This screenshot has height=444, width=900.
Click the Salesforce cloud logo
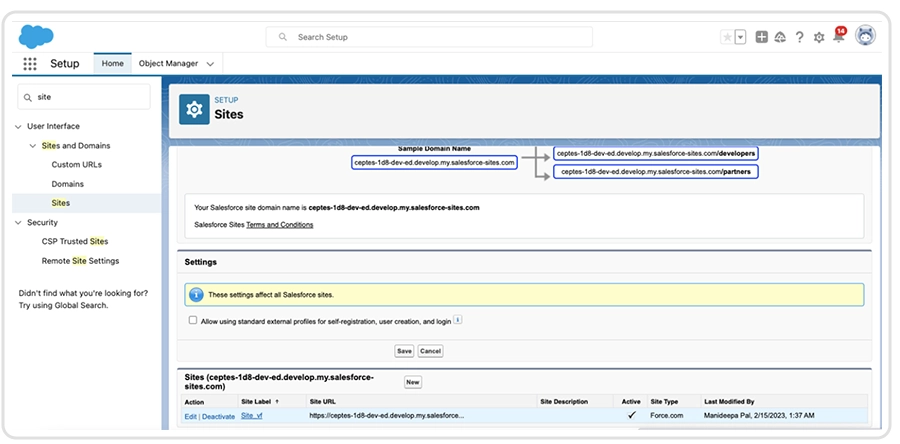(36, 37)
